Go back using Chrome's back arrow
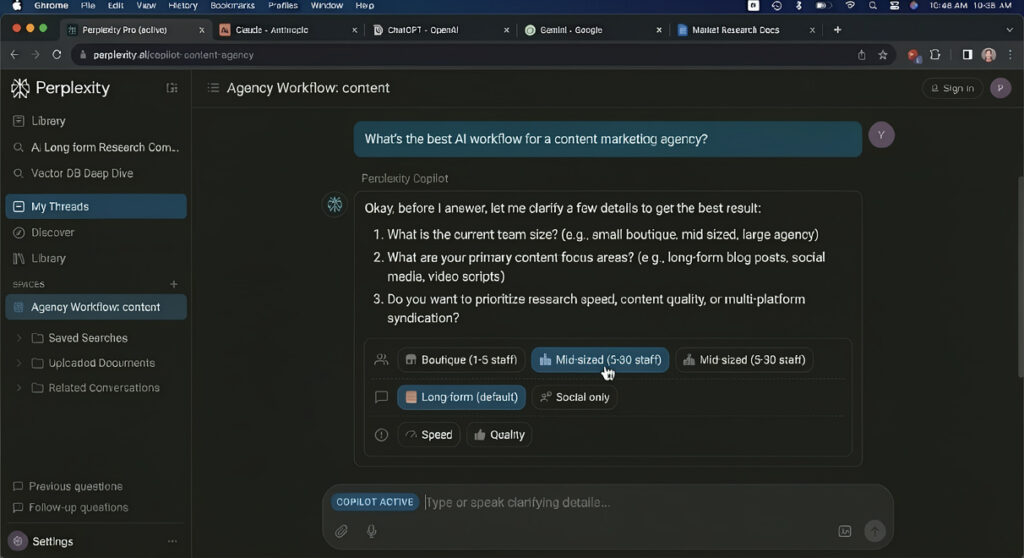The height and width of the screenshot is (558, 1024). (14, 55)
